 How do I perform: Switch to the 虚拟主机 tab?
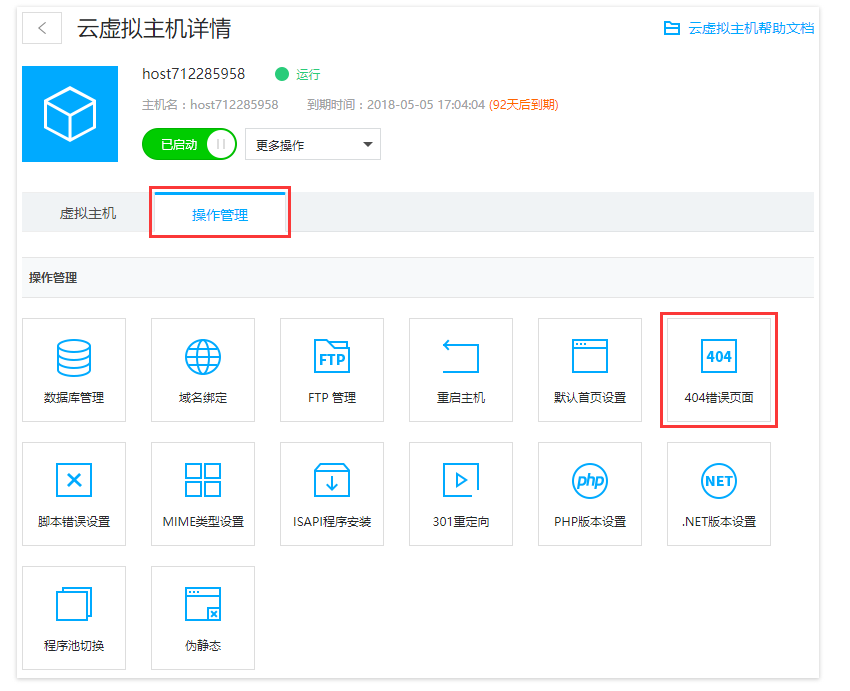point(88,213)
